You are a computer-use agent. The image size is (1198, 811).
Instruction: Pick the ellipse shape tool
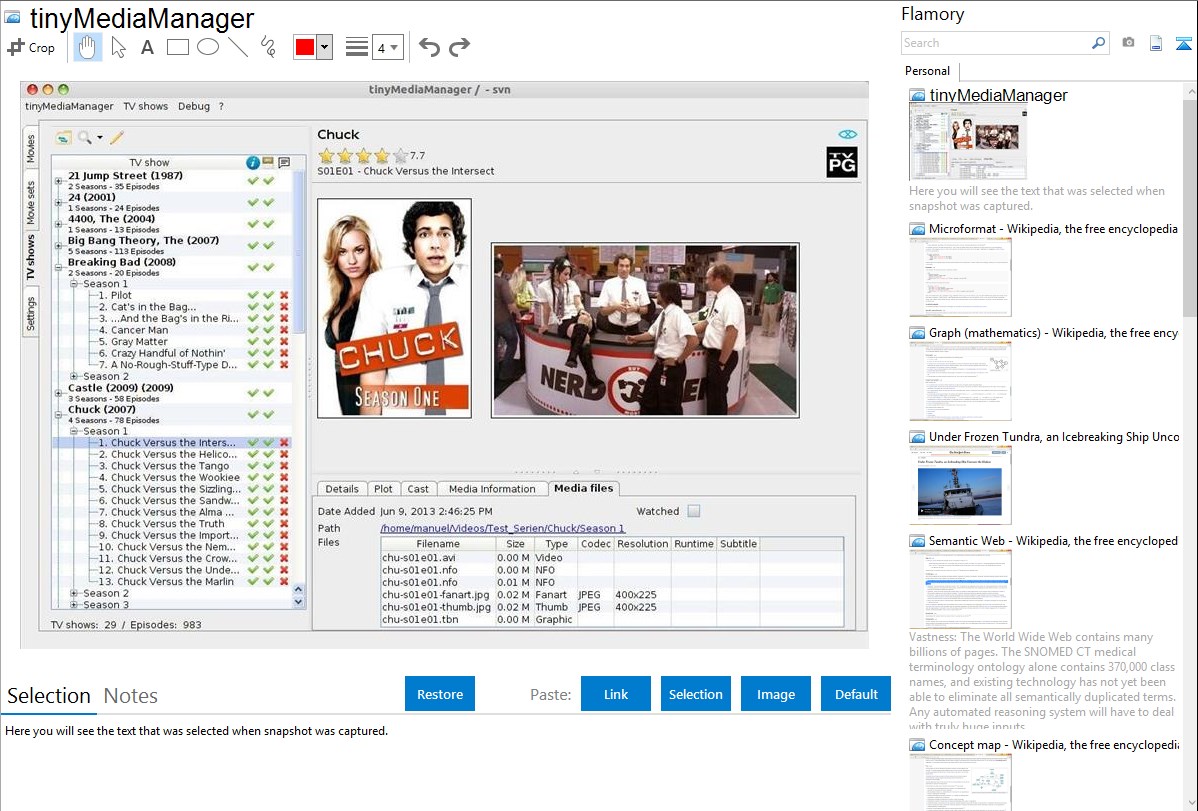pos(207,47)
